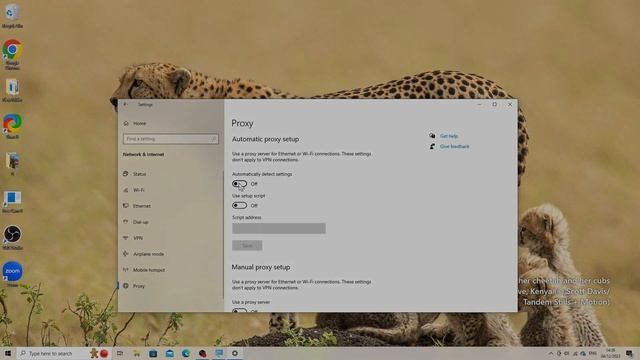This screenshot has width=640, height=360.
Task: Open Task View from the taskbar
Action: [120, 353]
